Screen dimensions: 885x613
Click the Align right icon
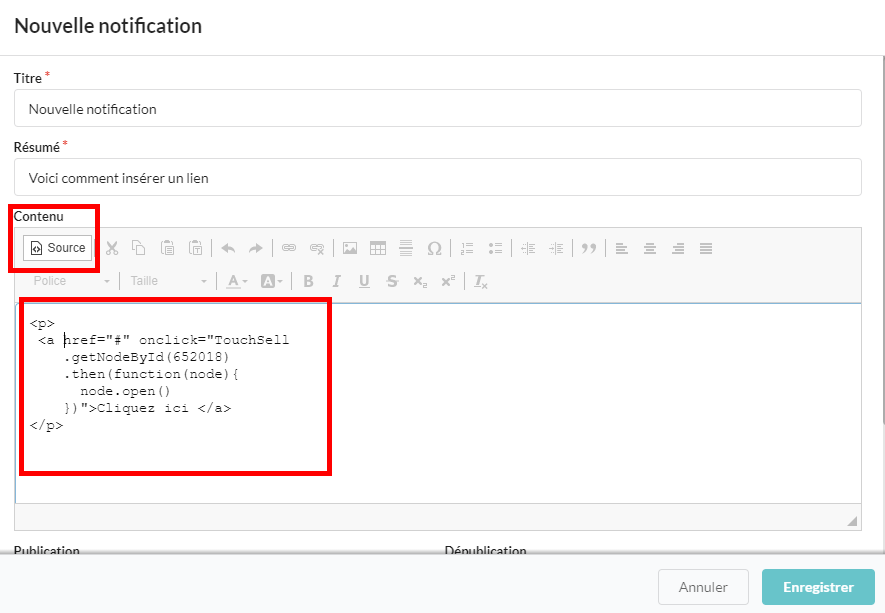[x=678, y=248]
